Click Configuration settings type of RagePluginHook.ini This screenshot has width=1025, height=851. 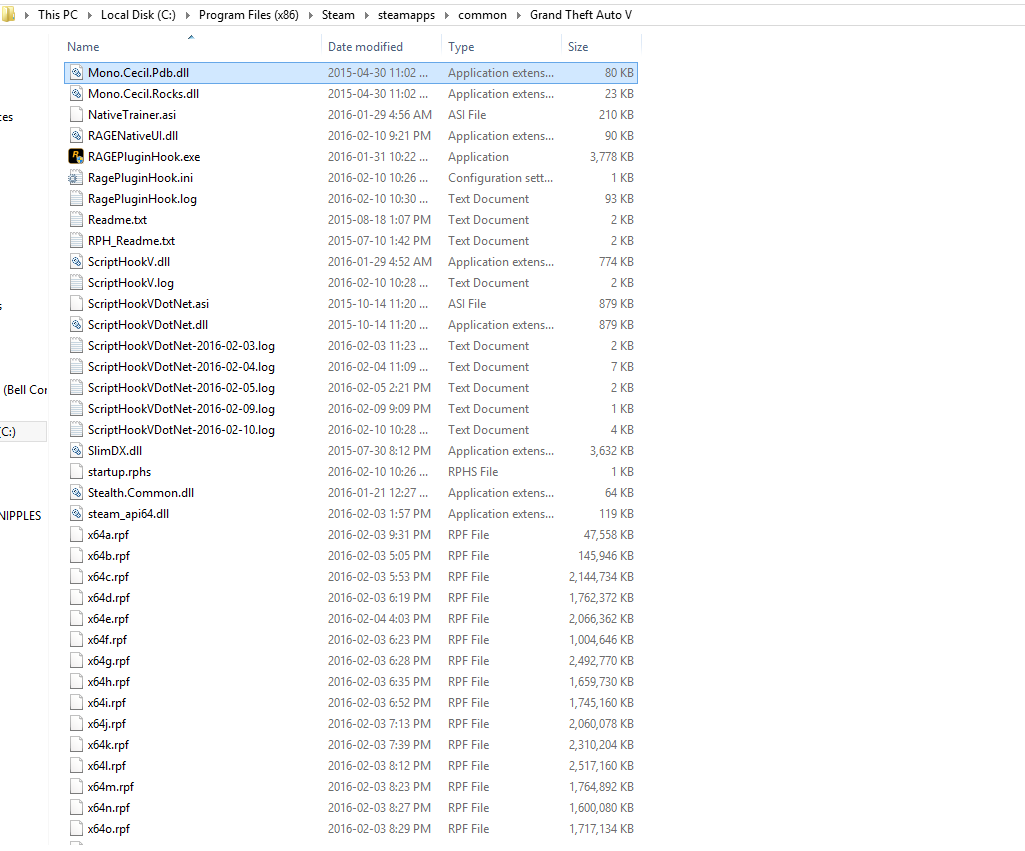pyautogui.click(x=500, y=177)
